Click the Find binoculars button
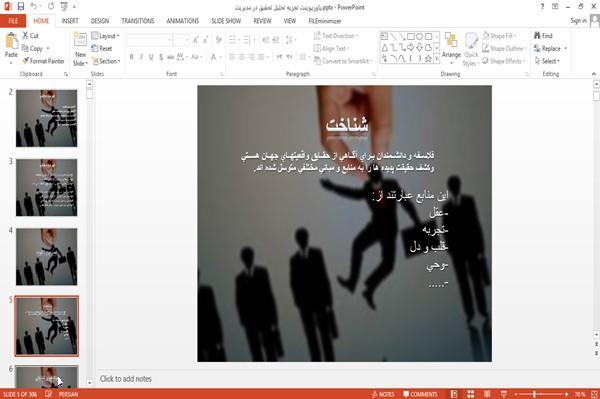Image resolution: width=600 pixels, height=399 pixels. (x=543, y=36)
